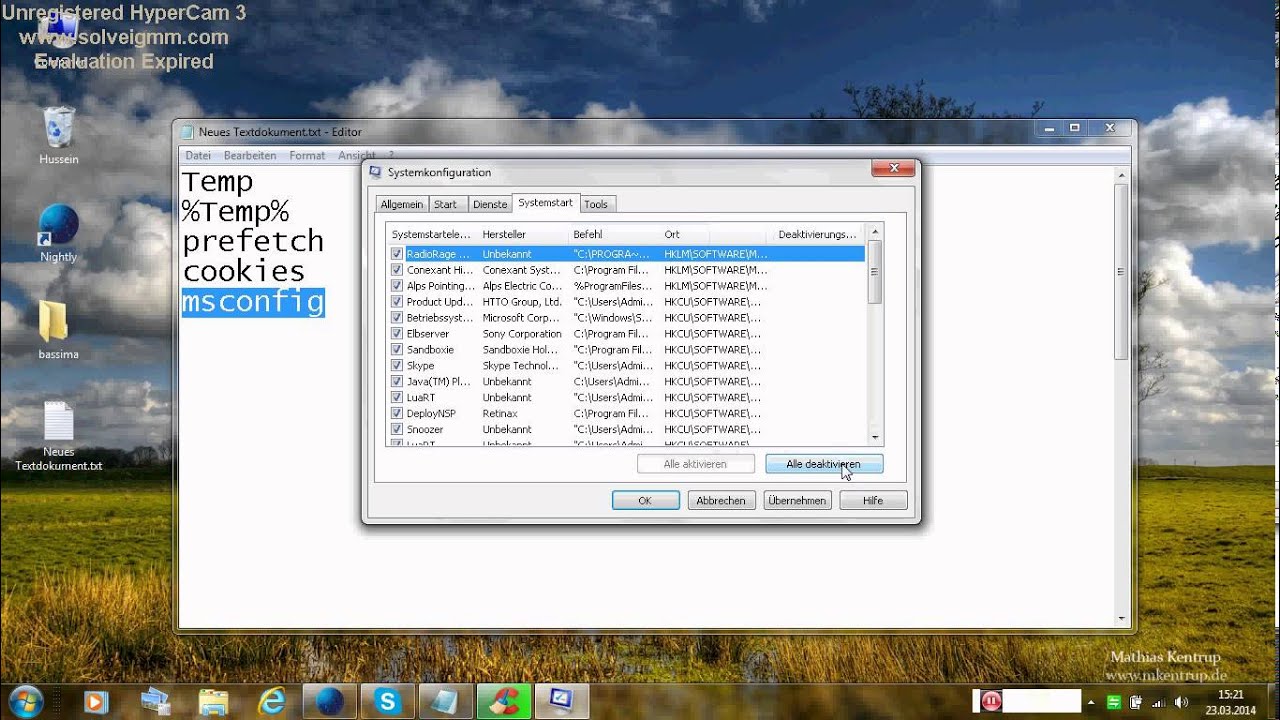Open the Ansicht menu in Editor
This screenshot has height=720, width=1280.
[x=356, y=155]
